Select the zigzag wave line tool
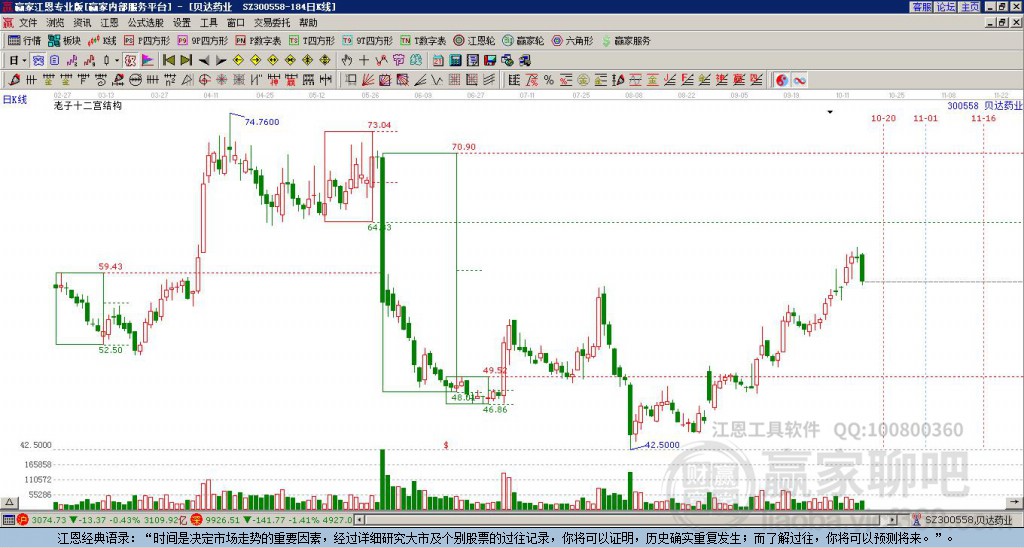The height and width of the screenshot is (548, 1024). [x=436, y=80]
